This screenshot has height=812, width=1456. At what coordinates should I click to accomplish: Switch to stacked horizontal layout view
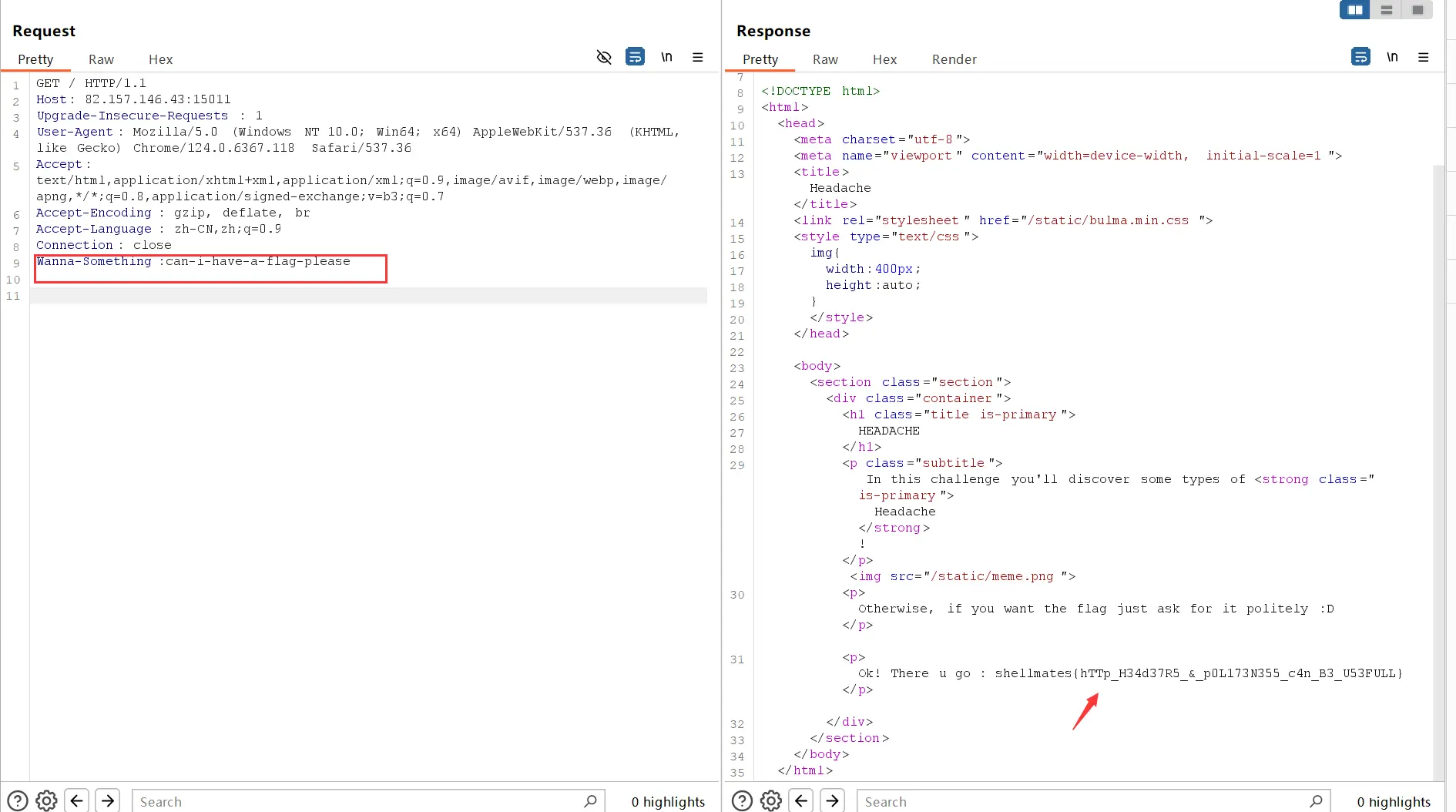pos(1386,10)
